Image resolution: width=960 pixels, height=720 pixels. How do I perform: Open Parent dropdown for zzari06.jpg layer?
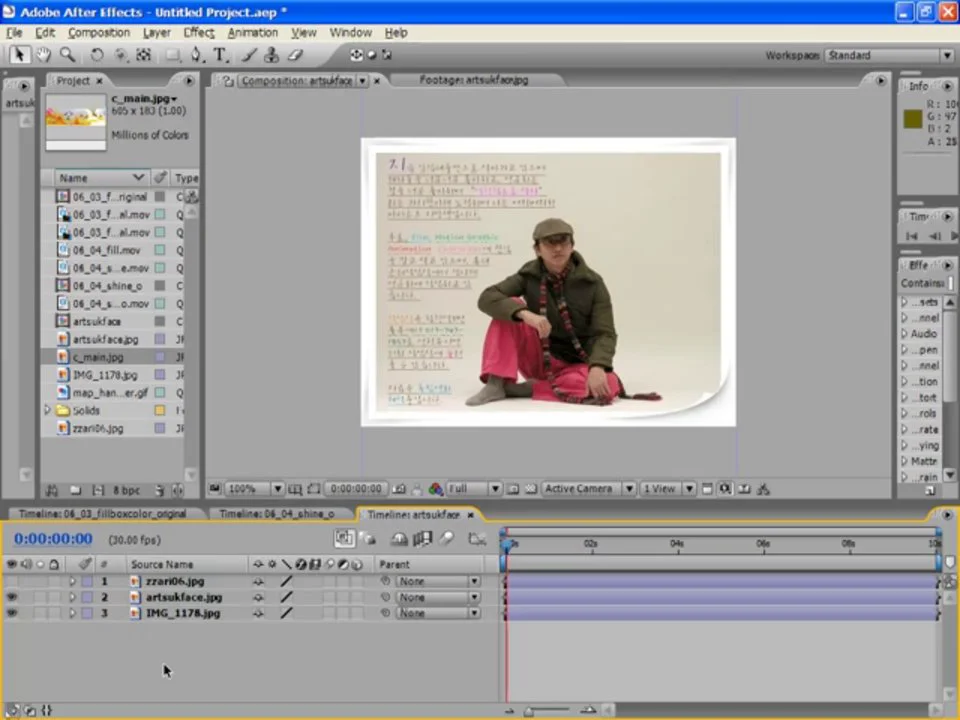pyautogui.click(x=438, y=581)
